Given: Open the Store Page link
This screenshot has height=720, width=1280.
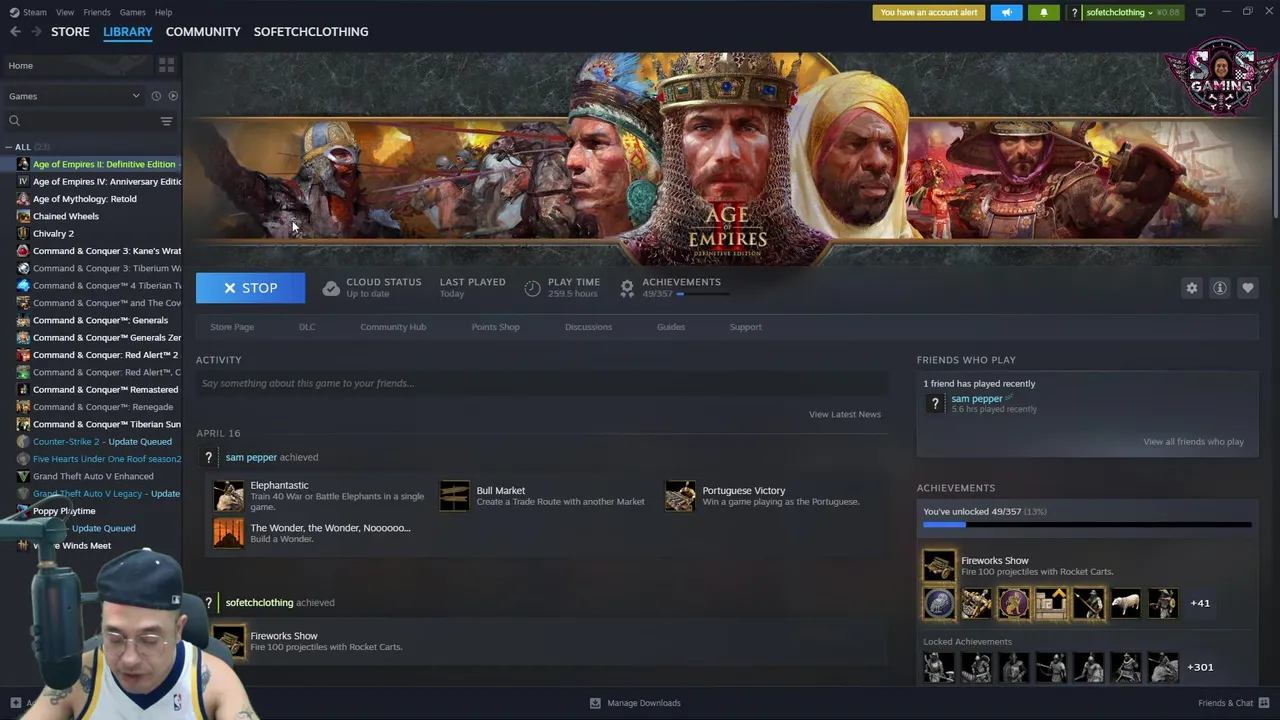Looking at the screenshot, I should 232,327.
